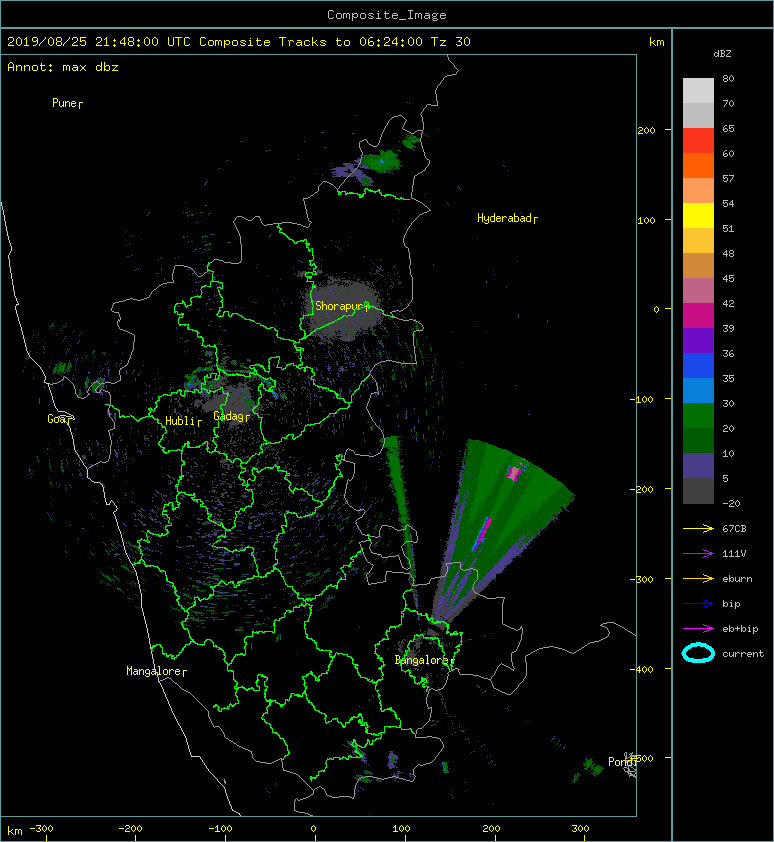774x842 pixels.
Task: Click the 2019/08/25 21:48:00 UTC timestamp
Action: coord(99,42)
